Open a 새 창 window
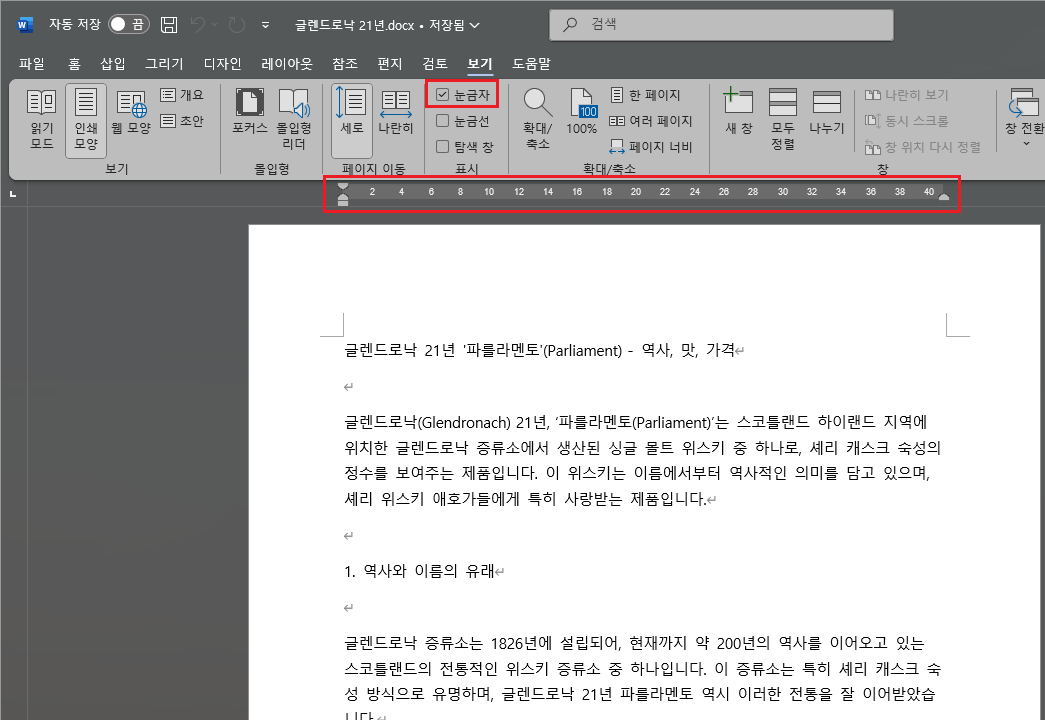 [x=738, y=113]
